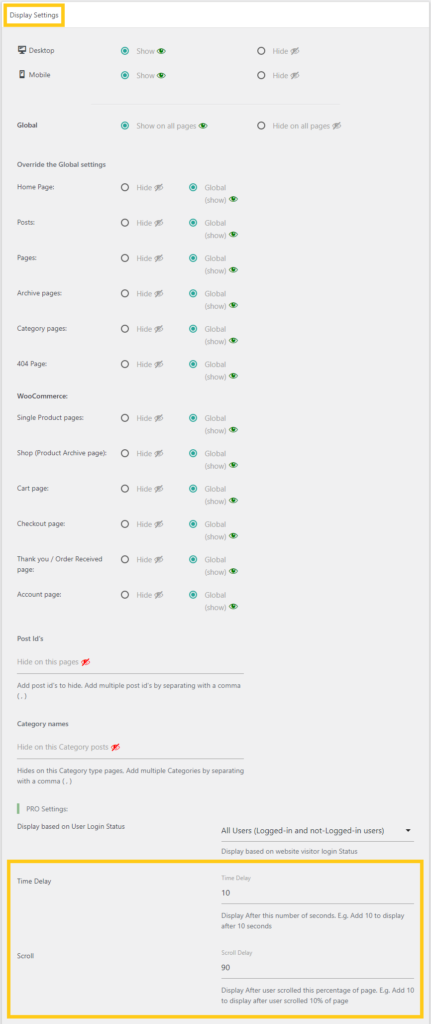The height and width of the screenshot is (1024, 431).
Task: Select Hide radio for Cart page
Action: pyautogui.click(x=125, y=488)
